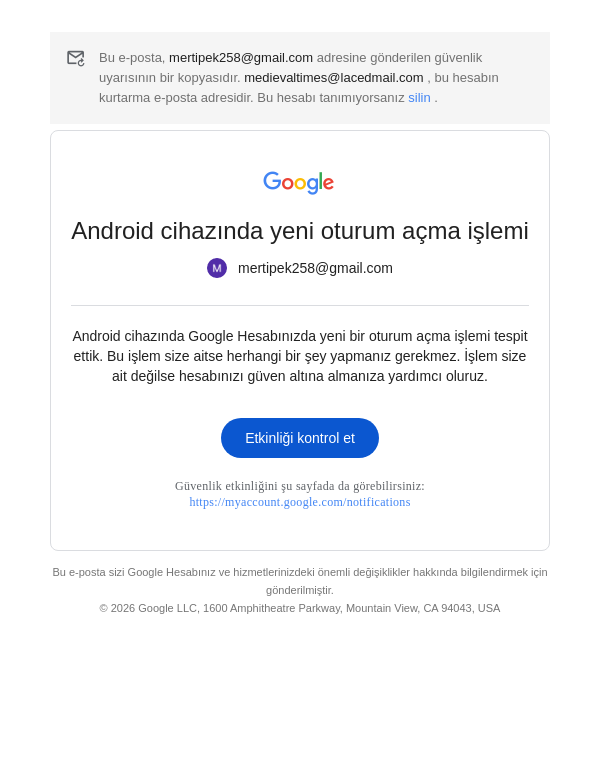The image size is (600, 768).
Task: Click the "Güvenlik etkinliğini şu sayfada" text
Action: pos(300,486)
